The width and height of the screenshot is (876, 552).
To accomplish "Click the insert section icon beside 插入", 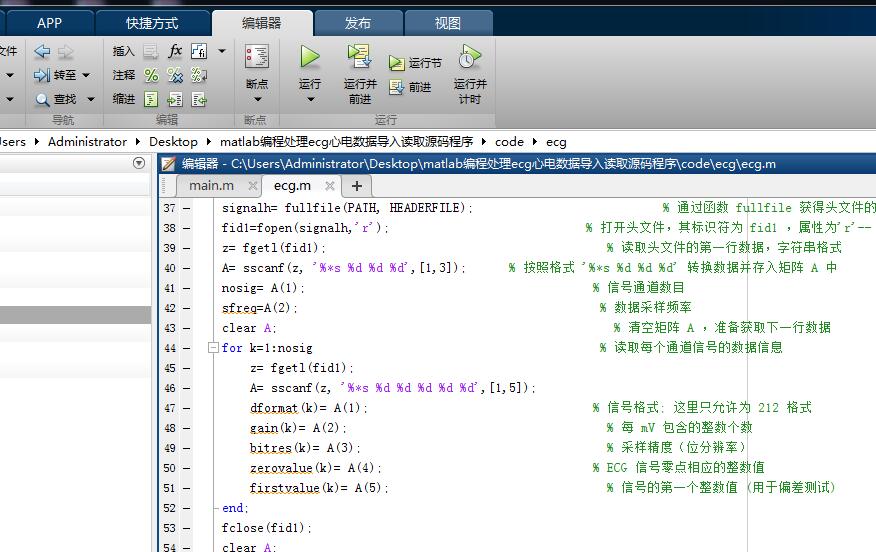I will point(150,51).
